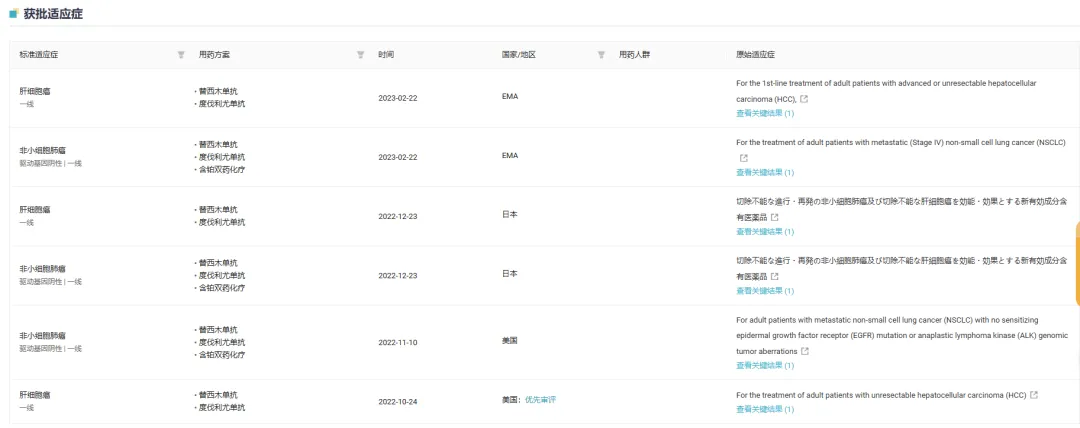The height and width of the screenshot is (428, 1080).
Task: Open the 标准适应症 column filter
Action: [181, 54]
